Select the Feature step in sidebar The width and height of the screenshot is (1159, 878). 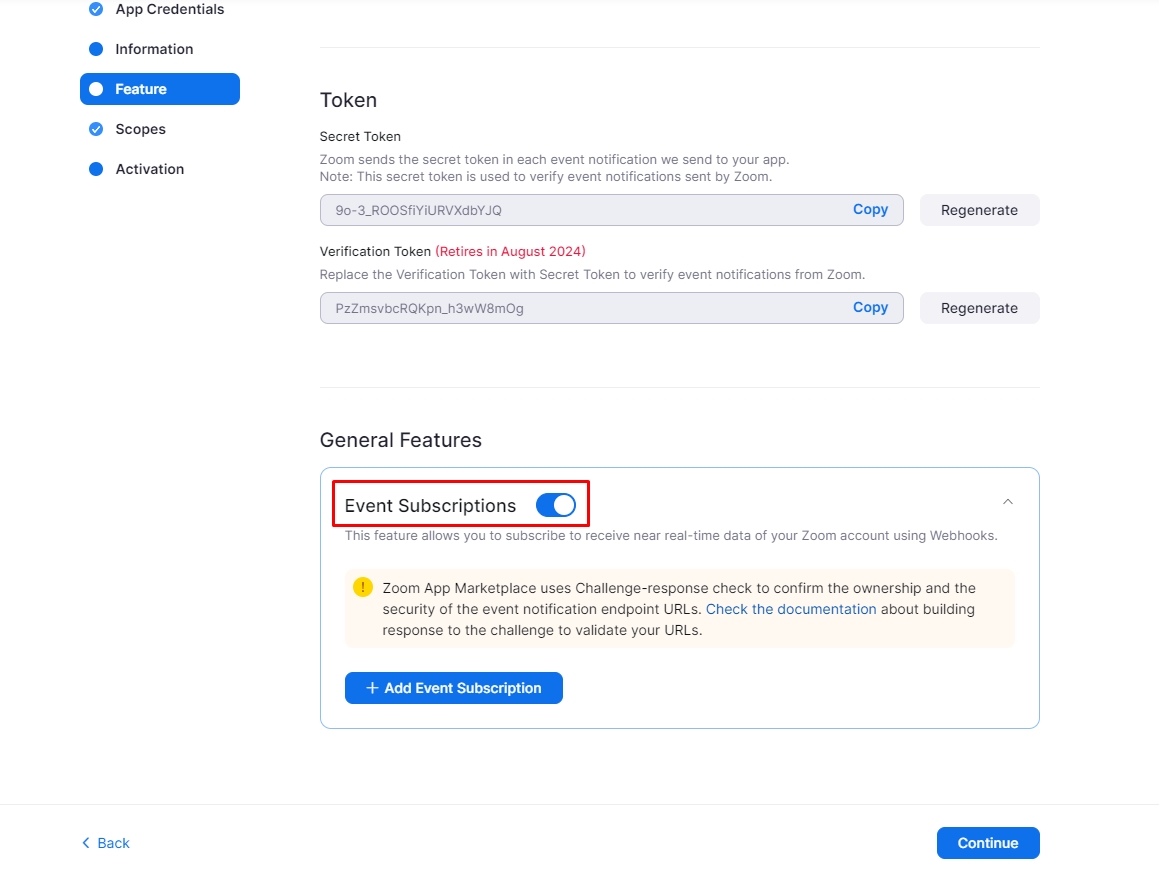click(x=141, y=89)
